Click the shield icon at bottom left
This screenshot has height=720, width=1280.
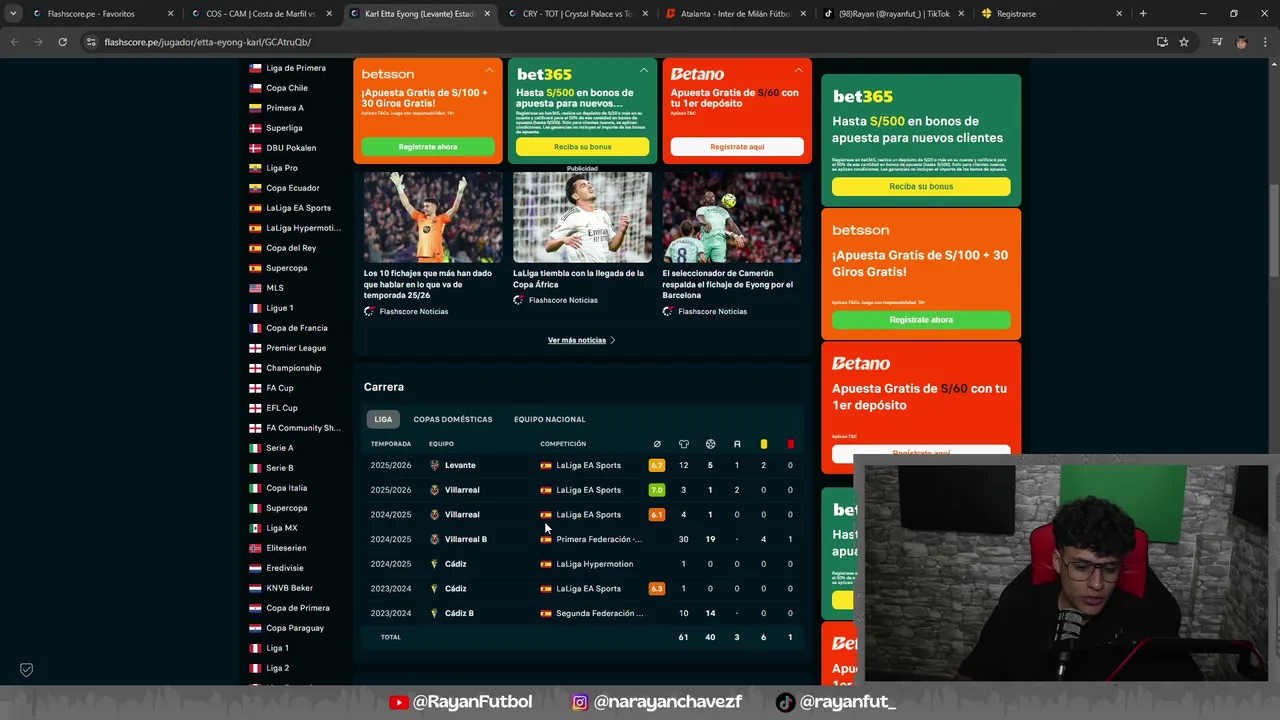[26, 670]
